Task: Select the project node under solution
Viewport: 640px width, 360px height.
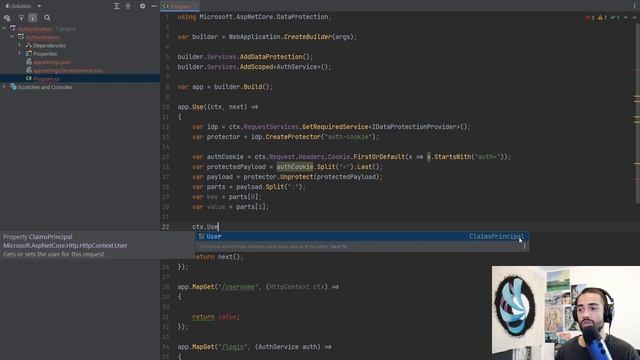Action: pyautogui.click(x=43, y=37)
